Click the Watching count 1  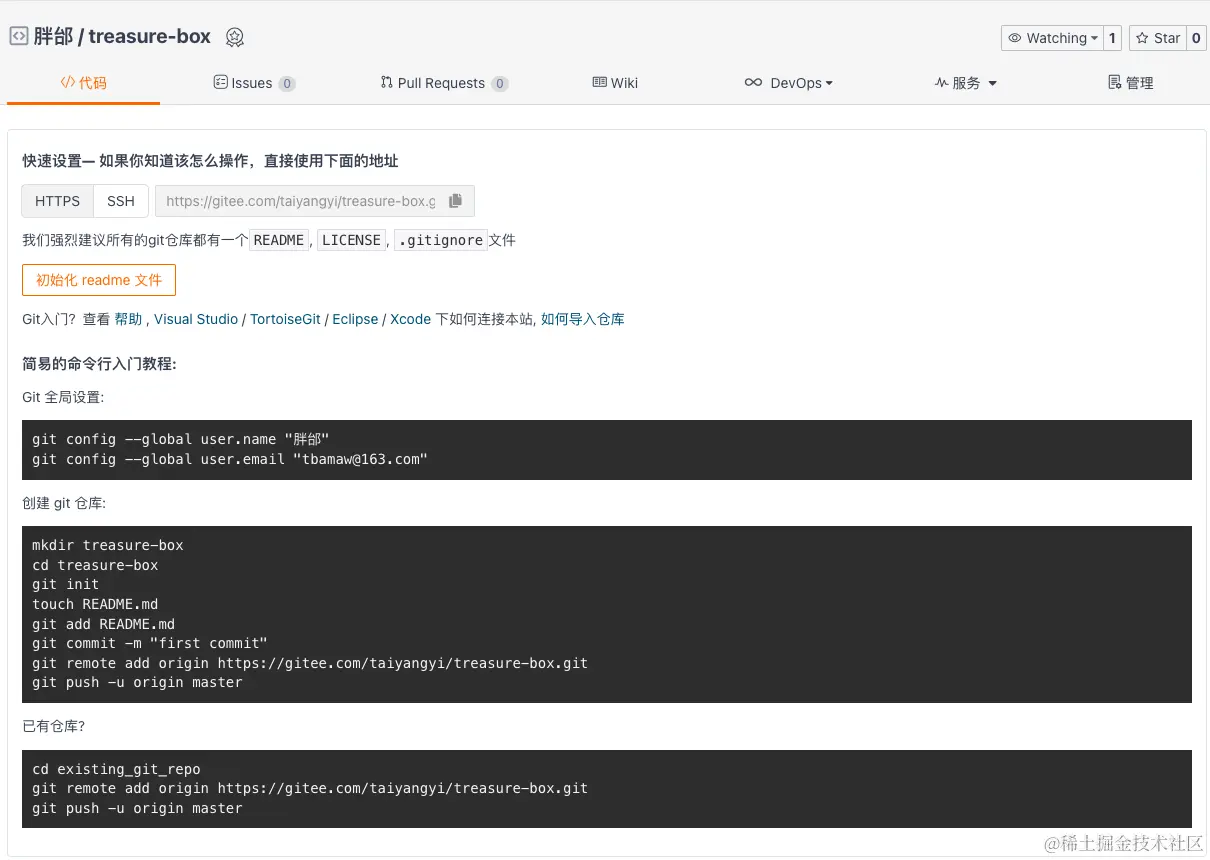click(1112, 38)
